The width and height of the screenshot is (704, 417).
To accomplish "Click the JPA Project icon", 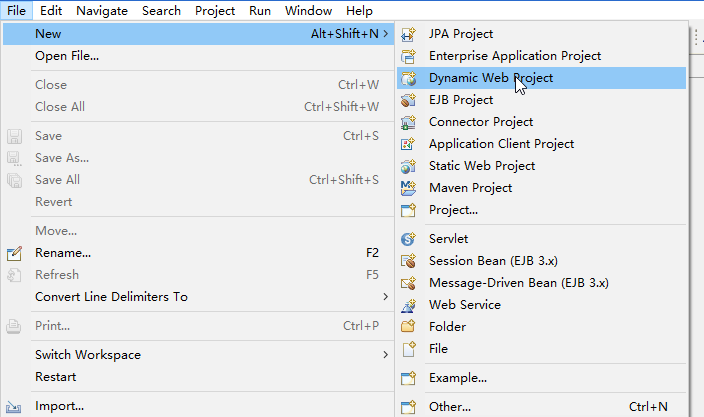I will click(x=408, y=34).
